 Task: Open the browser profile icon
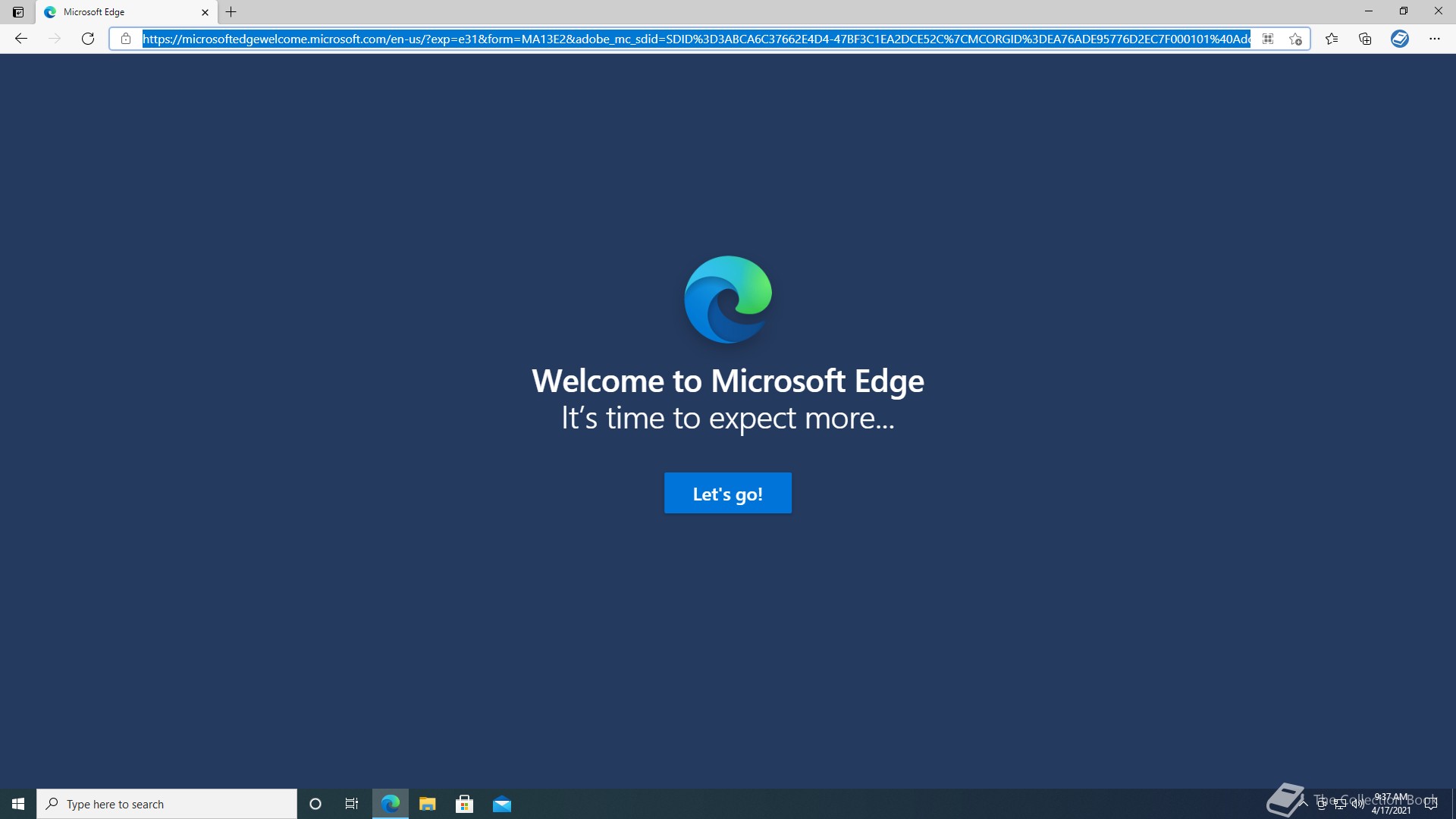[x=1400, y=39]
